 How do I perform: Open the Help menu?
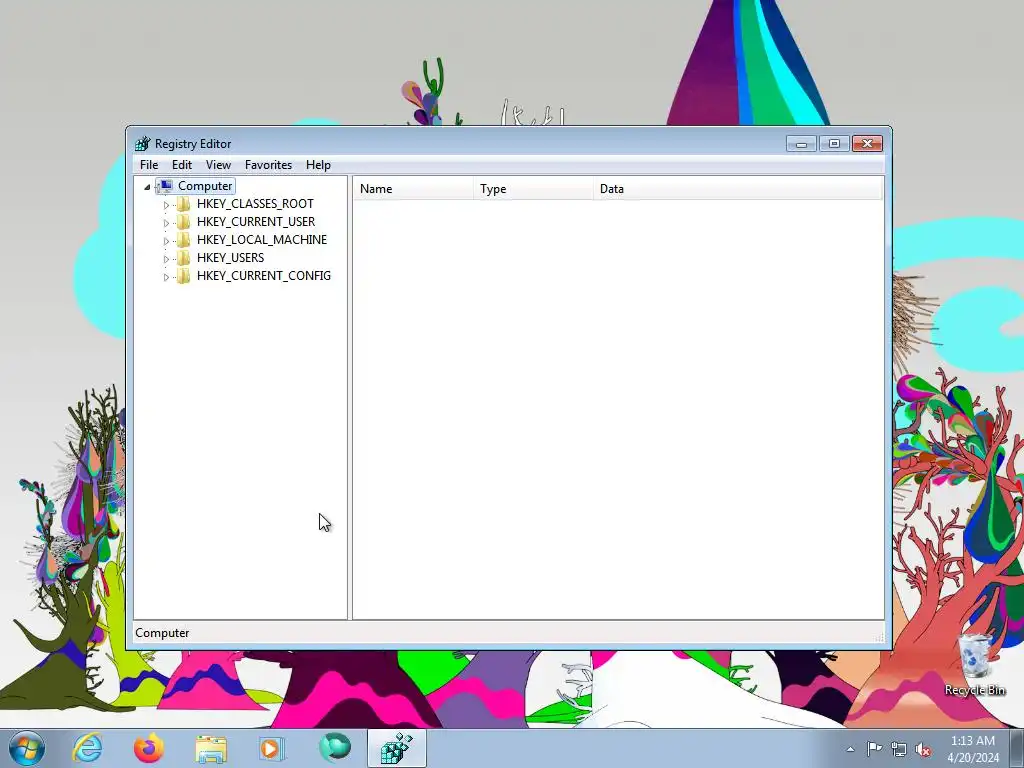pos(318,165)
